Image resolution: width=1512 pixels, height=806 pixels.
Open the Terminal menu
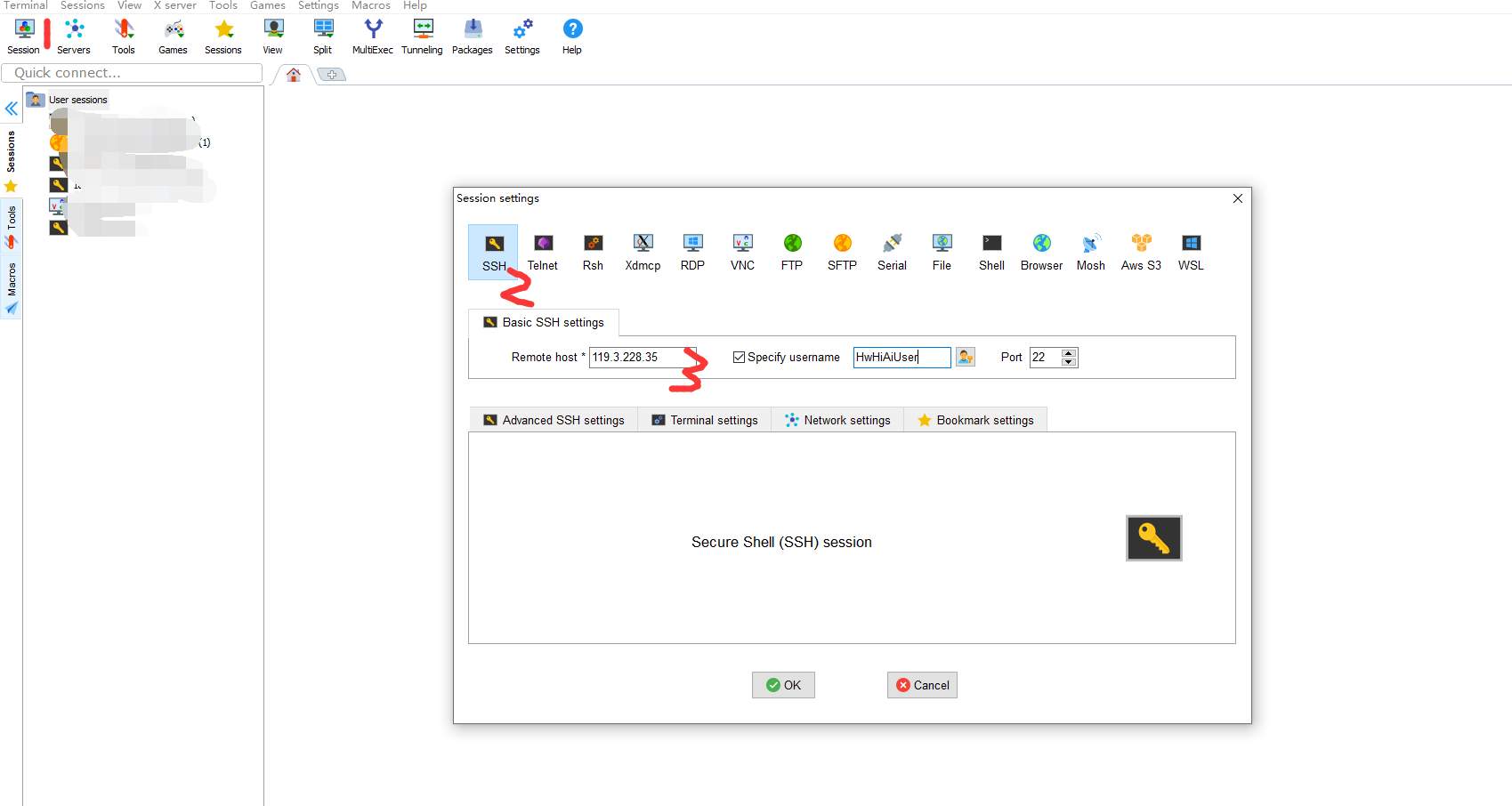click(x=26, y=5)
